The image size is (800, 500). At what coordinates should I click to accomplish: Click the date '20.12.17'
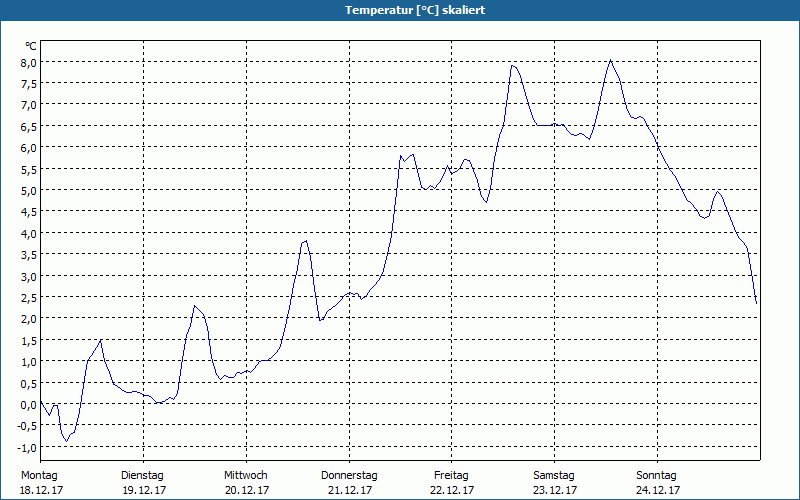coord(247,490)
